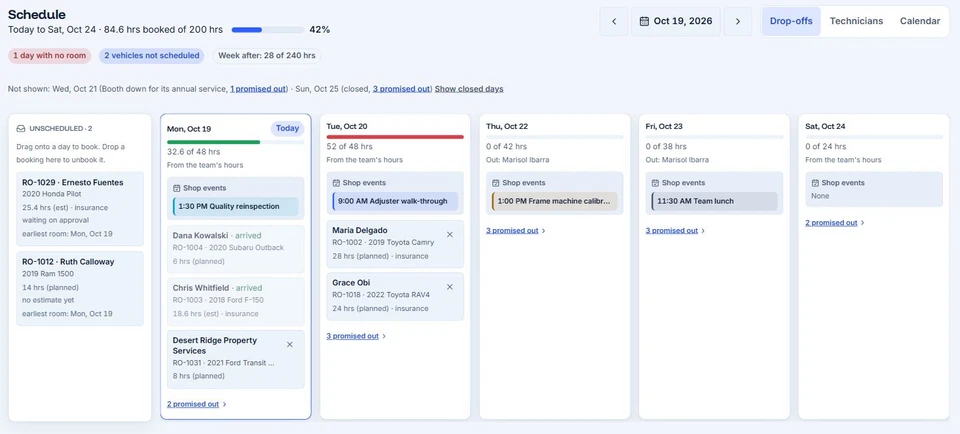Select the RO-1029 Ernesto Fuentes card
960x434 pixels.
[x=80, y=208]
